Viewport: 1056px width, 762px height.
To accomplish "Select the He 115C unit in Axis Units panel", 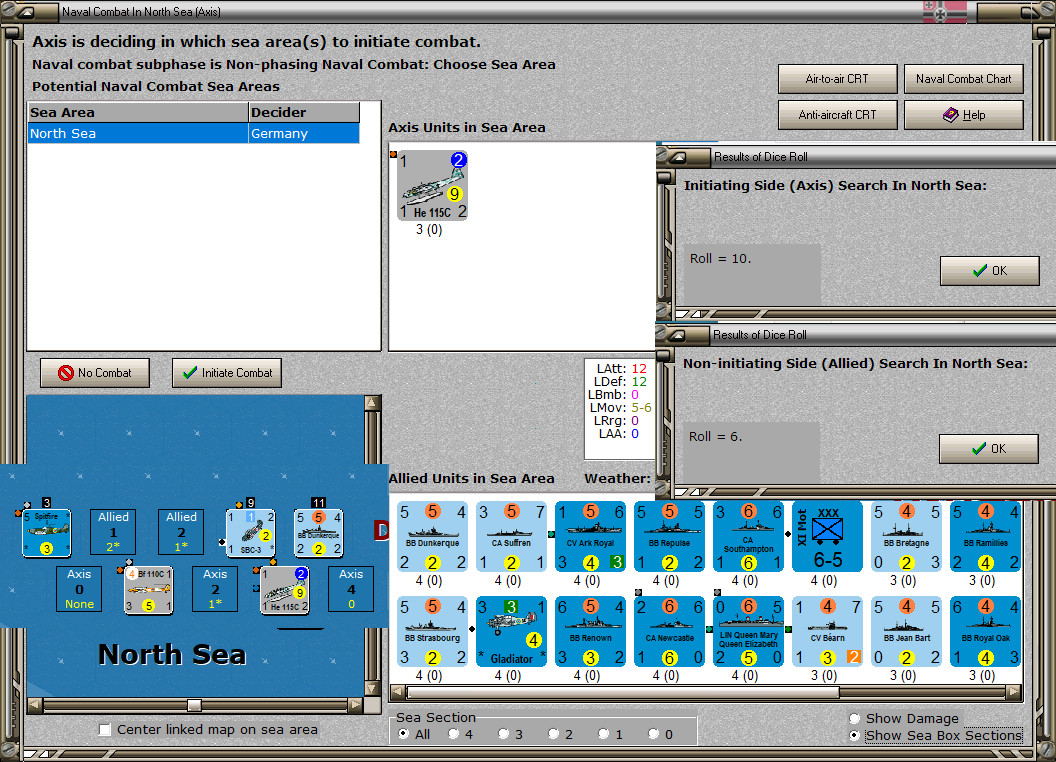I will pos(432,185).
